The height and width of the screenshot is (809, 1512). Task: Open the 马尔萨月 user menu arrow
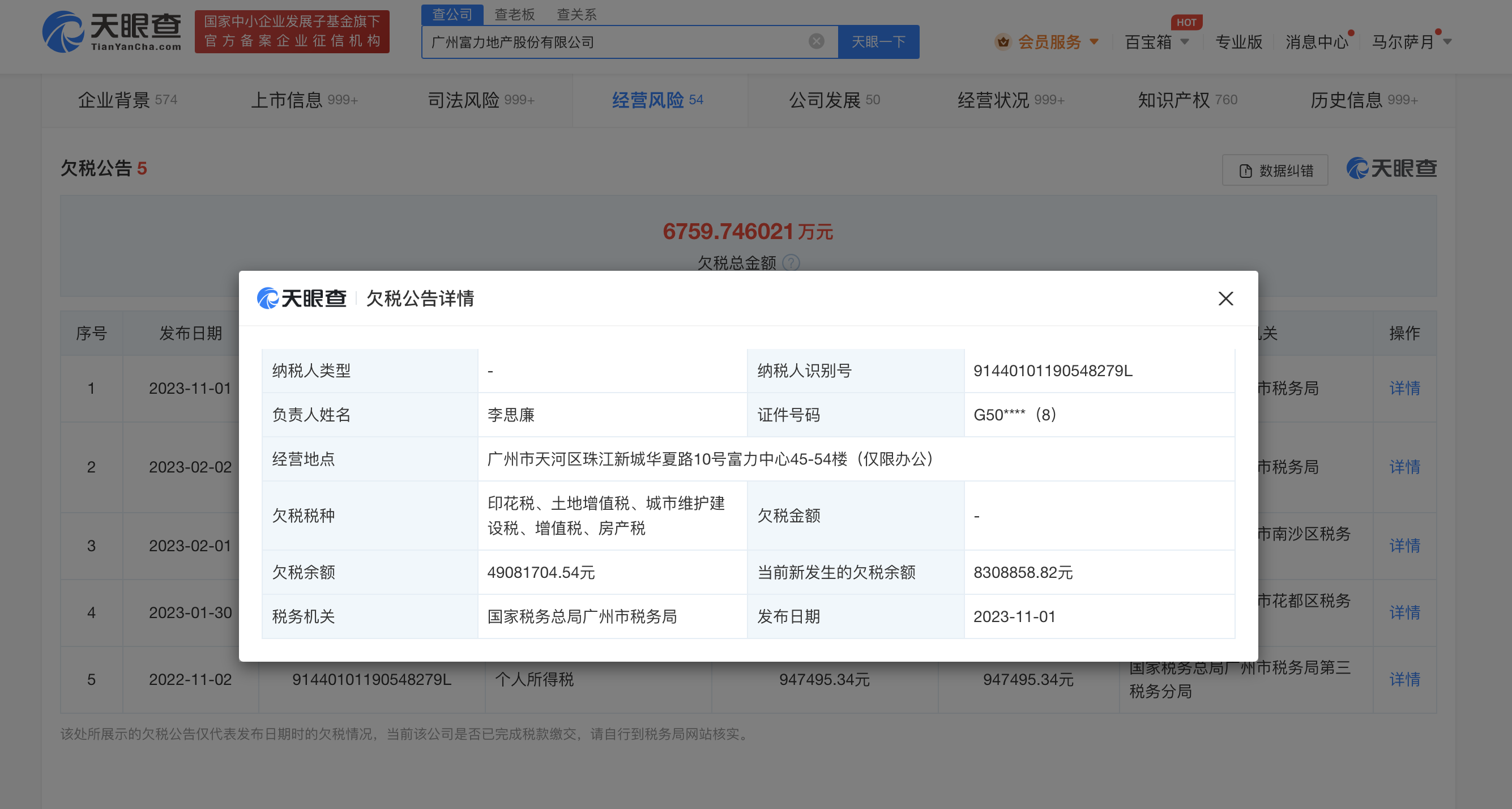pyautogui.click(x=1447, y=42)
